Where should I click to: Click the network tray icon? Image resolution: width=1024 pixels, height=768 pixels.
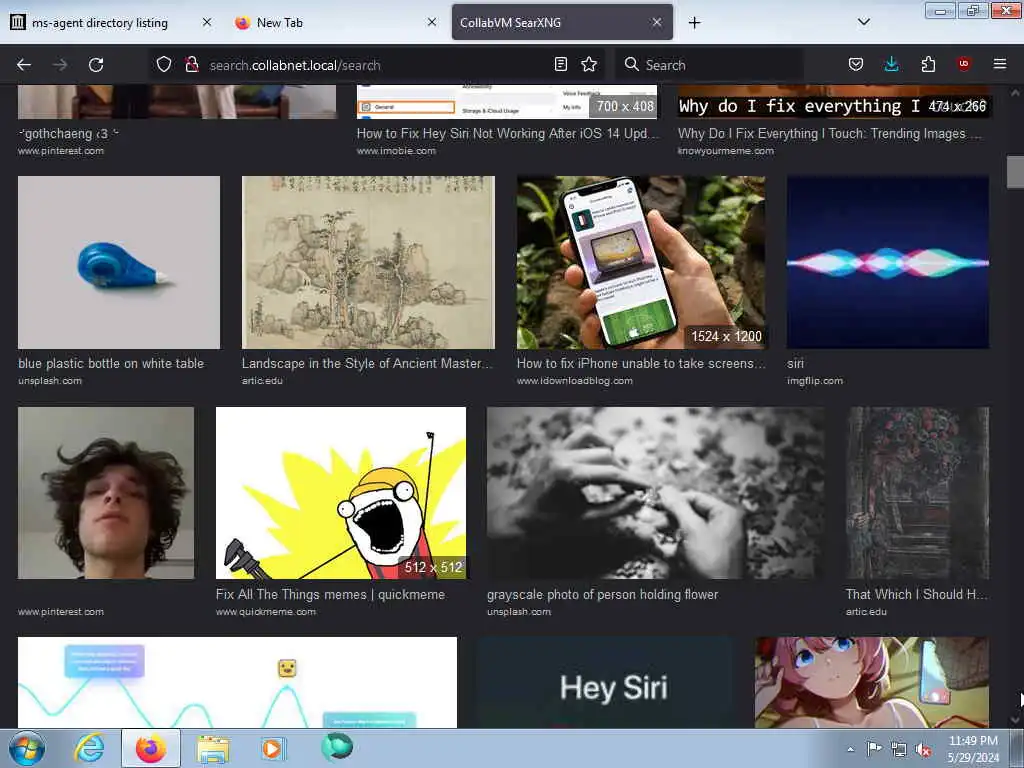(899, 750)
